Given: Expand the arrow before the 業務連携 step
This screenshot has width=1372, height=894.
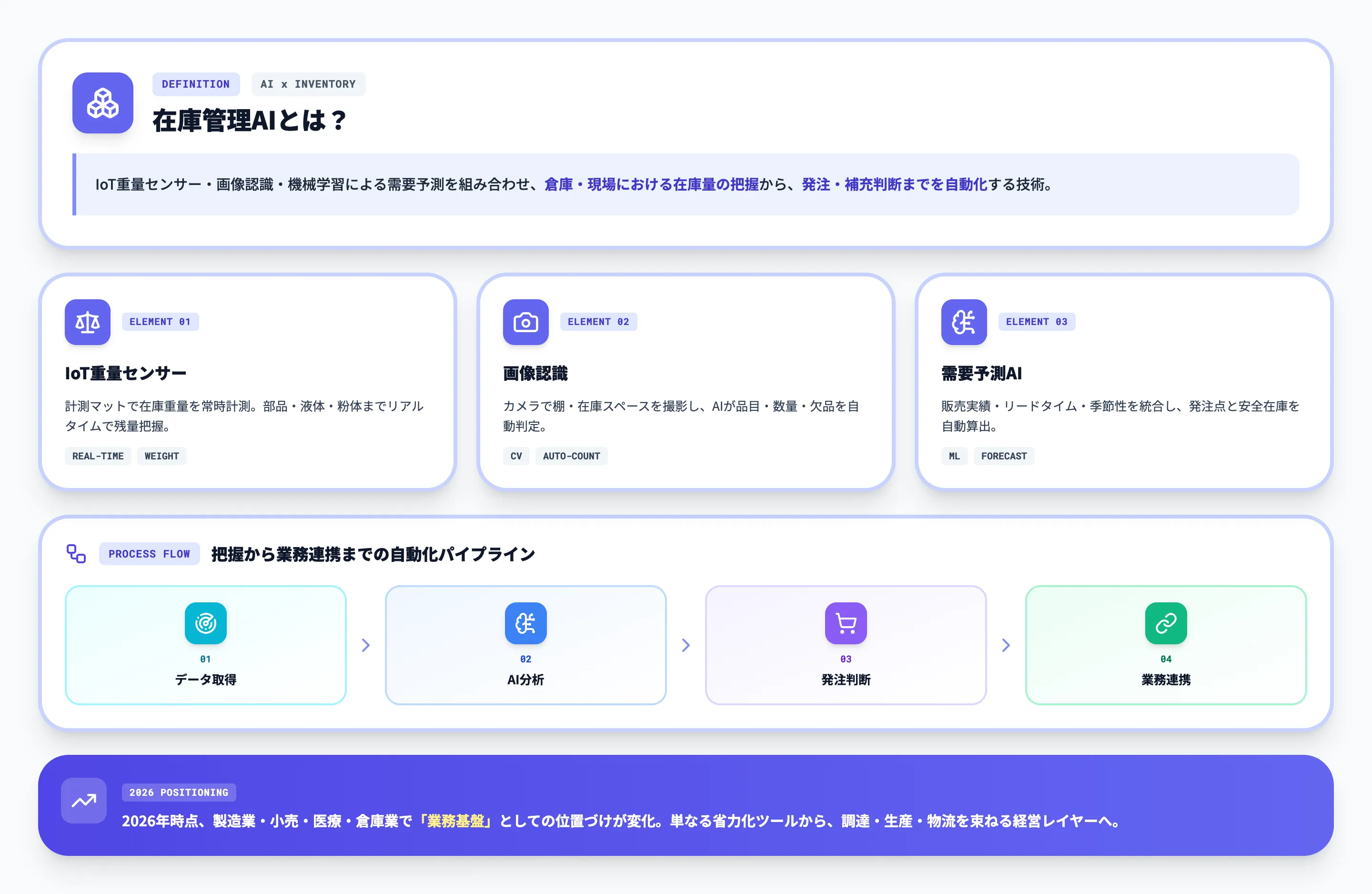Looking at the screenshot, I should point(1006,645).
